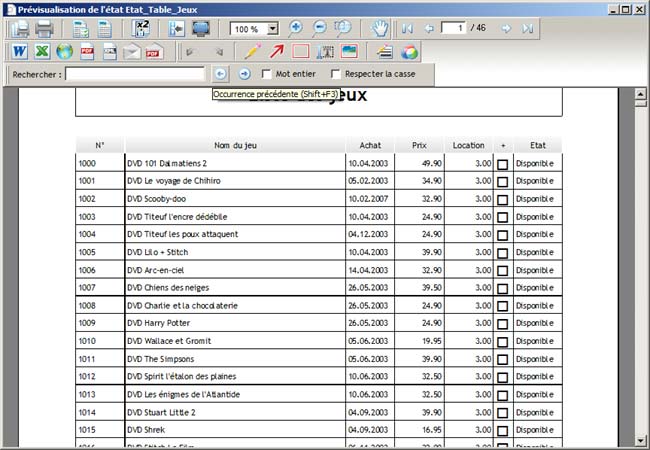Click number 1006 in N° column
650x450 pixels.
click(87, 270)
